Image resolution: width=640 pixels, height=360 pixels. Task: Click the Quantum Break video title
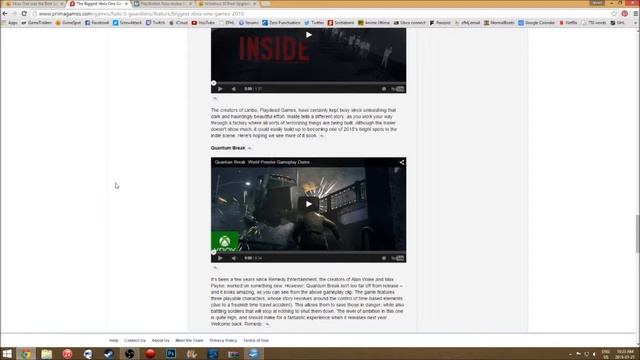262,162
